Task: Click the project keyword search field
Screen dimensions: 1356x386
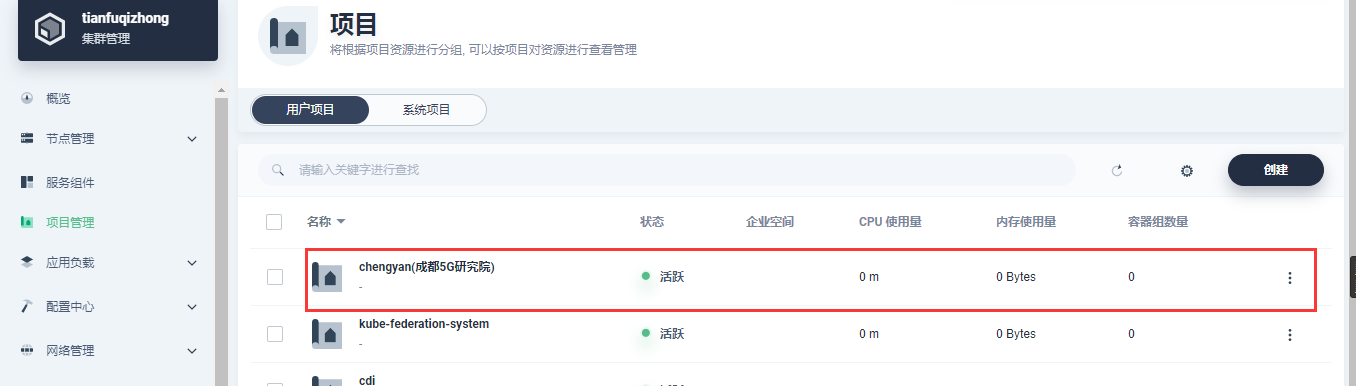Action: (x=667, y=170)
